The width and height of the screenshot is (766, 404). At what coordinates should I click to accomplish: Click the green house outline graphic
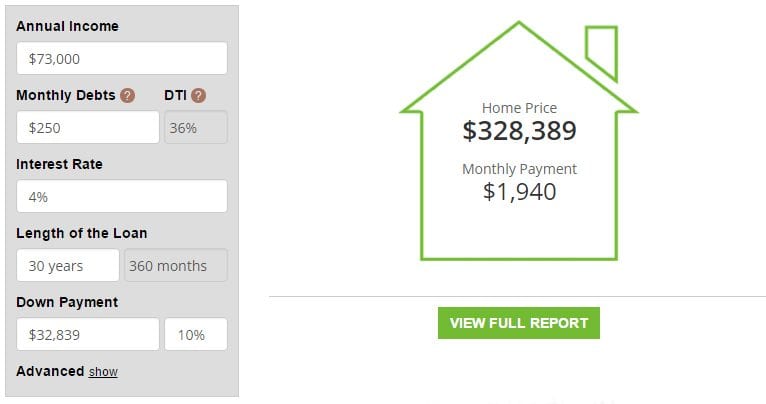click(x=519, y=141)
